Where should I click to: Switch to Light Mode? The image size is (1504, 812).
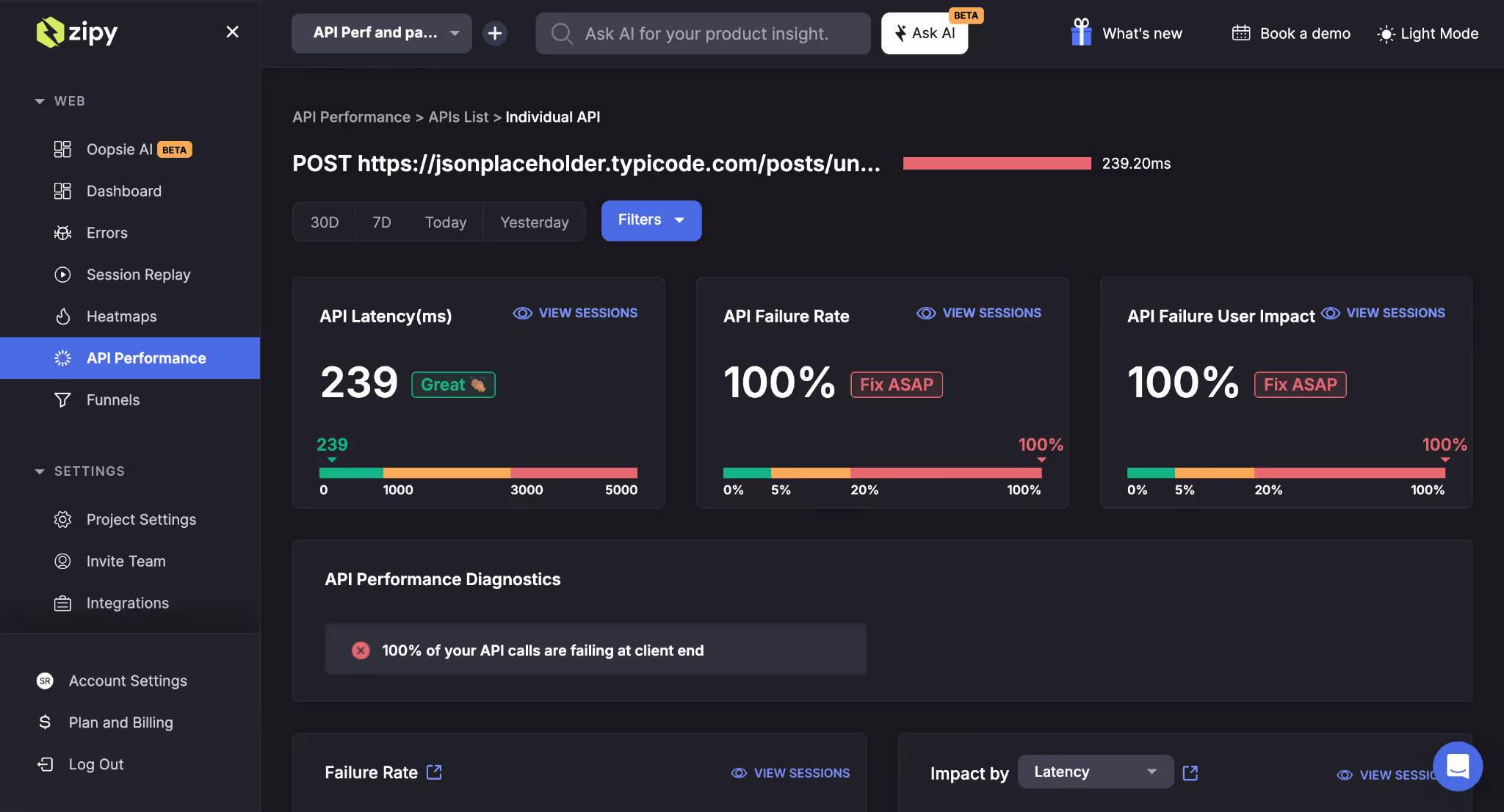click(x=1425, y=33)
